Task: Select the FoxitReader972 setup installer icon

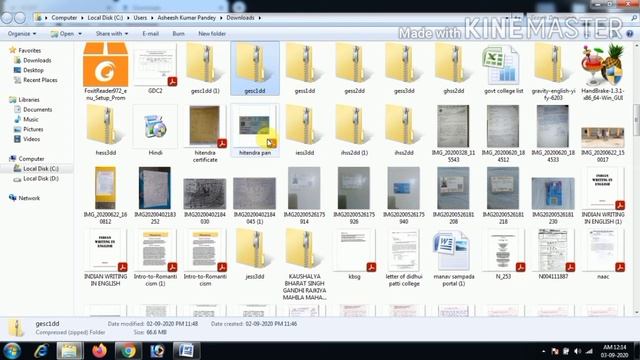Action: point(105,65)
